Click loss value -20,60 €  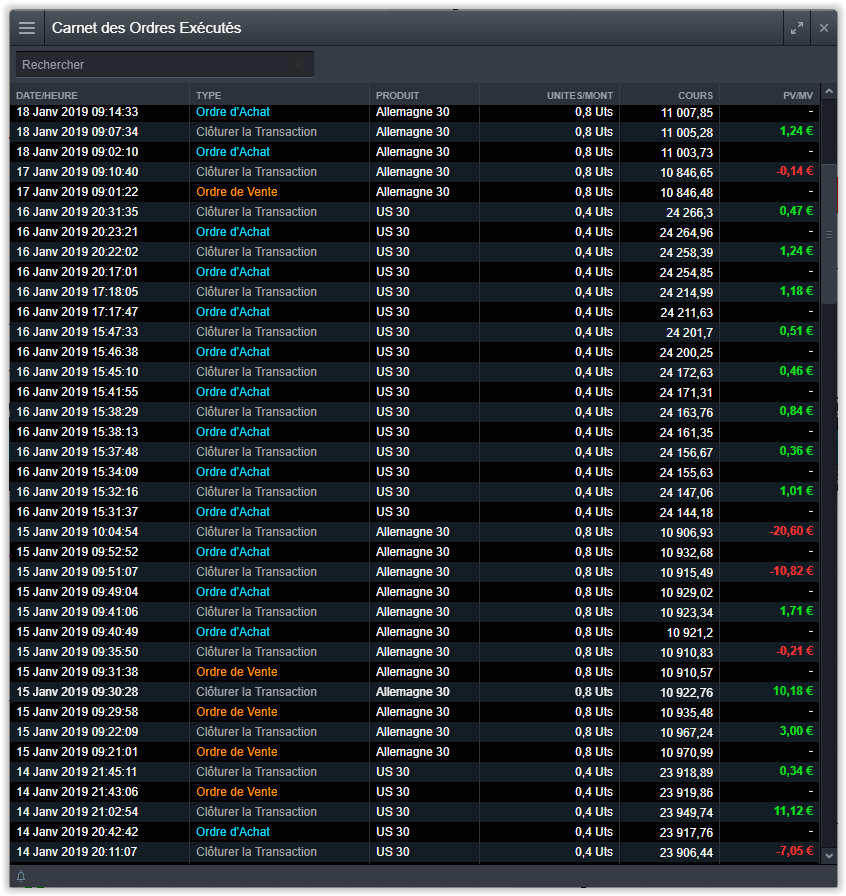click(x=791, y=531)
